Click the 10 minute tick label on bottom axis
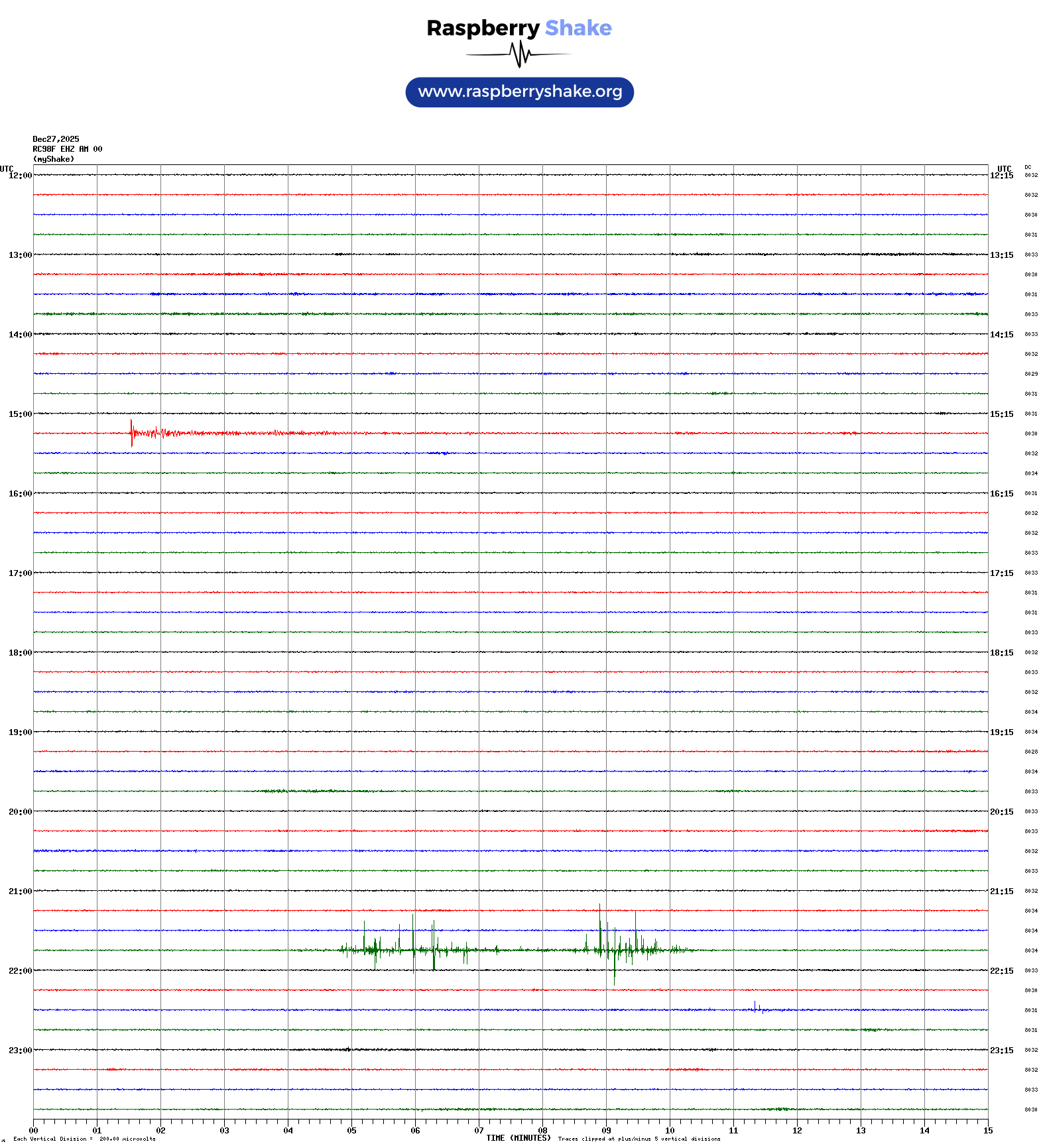1041x1148 pixels. tap(670, 1131)
